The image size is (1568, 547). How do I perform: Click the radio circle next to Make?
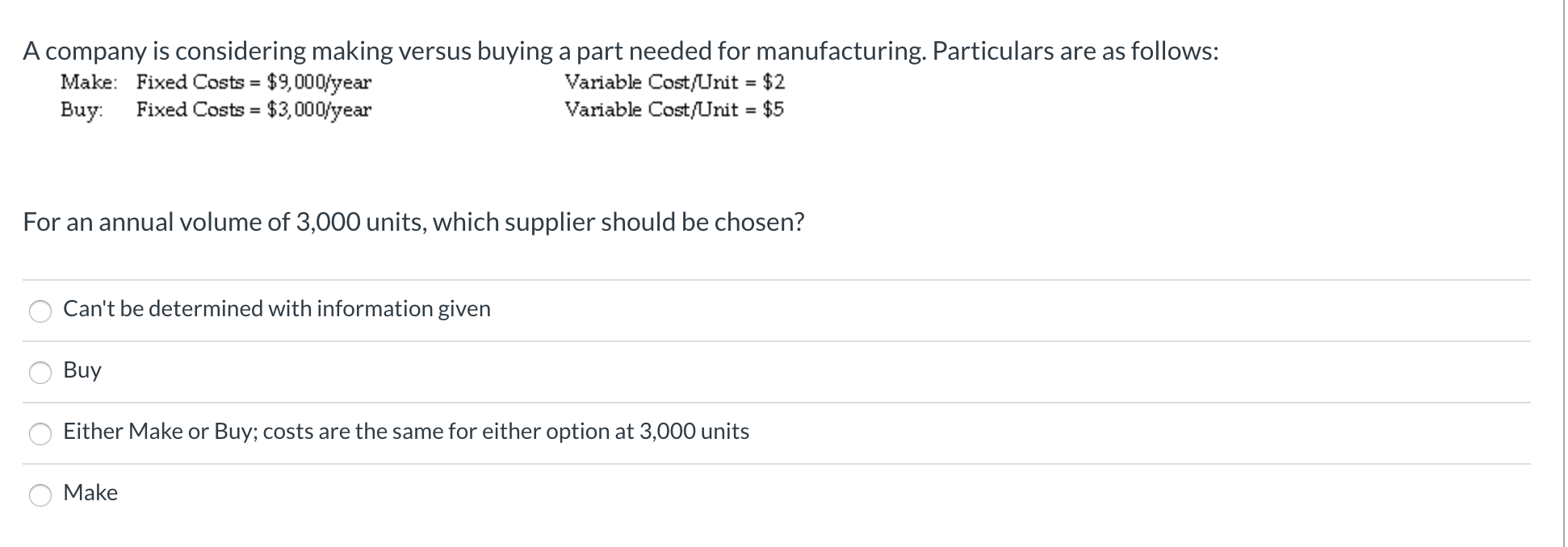pyautogui.click(x=41, y=493)
